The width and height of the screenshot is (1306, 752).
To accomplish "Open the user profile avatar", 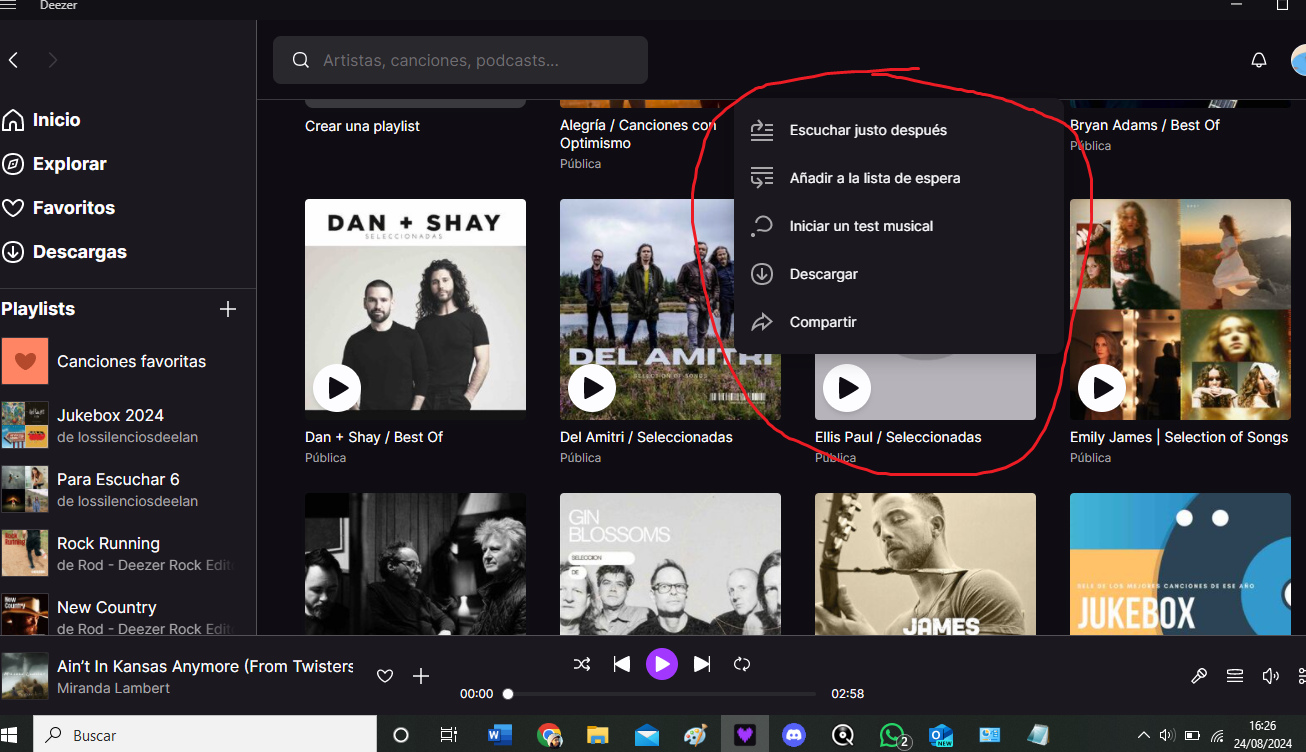I will click(x=1298, y=60).
